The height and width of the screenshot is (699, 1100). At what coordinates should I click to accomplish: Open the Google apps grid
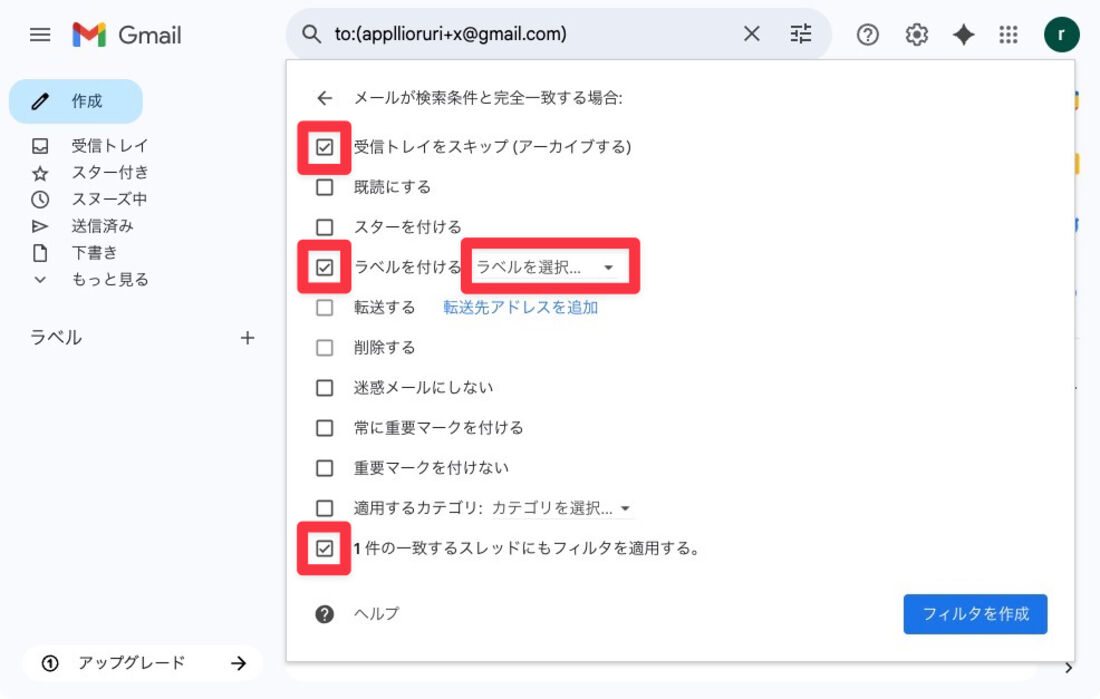click(1008, 34)
